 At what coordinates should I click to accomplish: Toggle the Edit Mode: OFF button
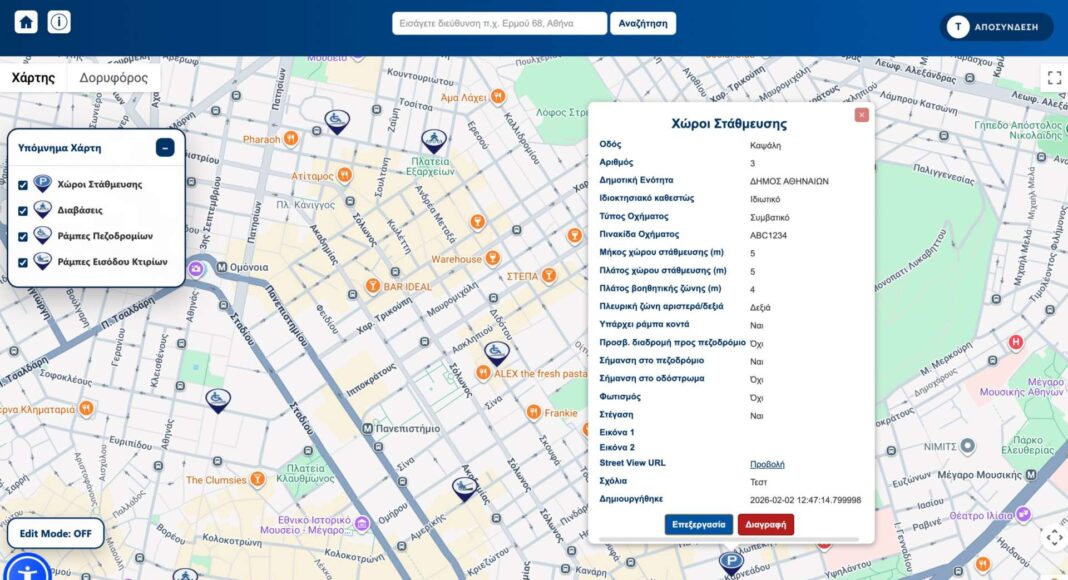pyautogui.click(x=56, y=534)
